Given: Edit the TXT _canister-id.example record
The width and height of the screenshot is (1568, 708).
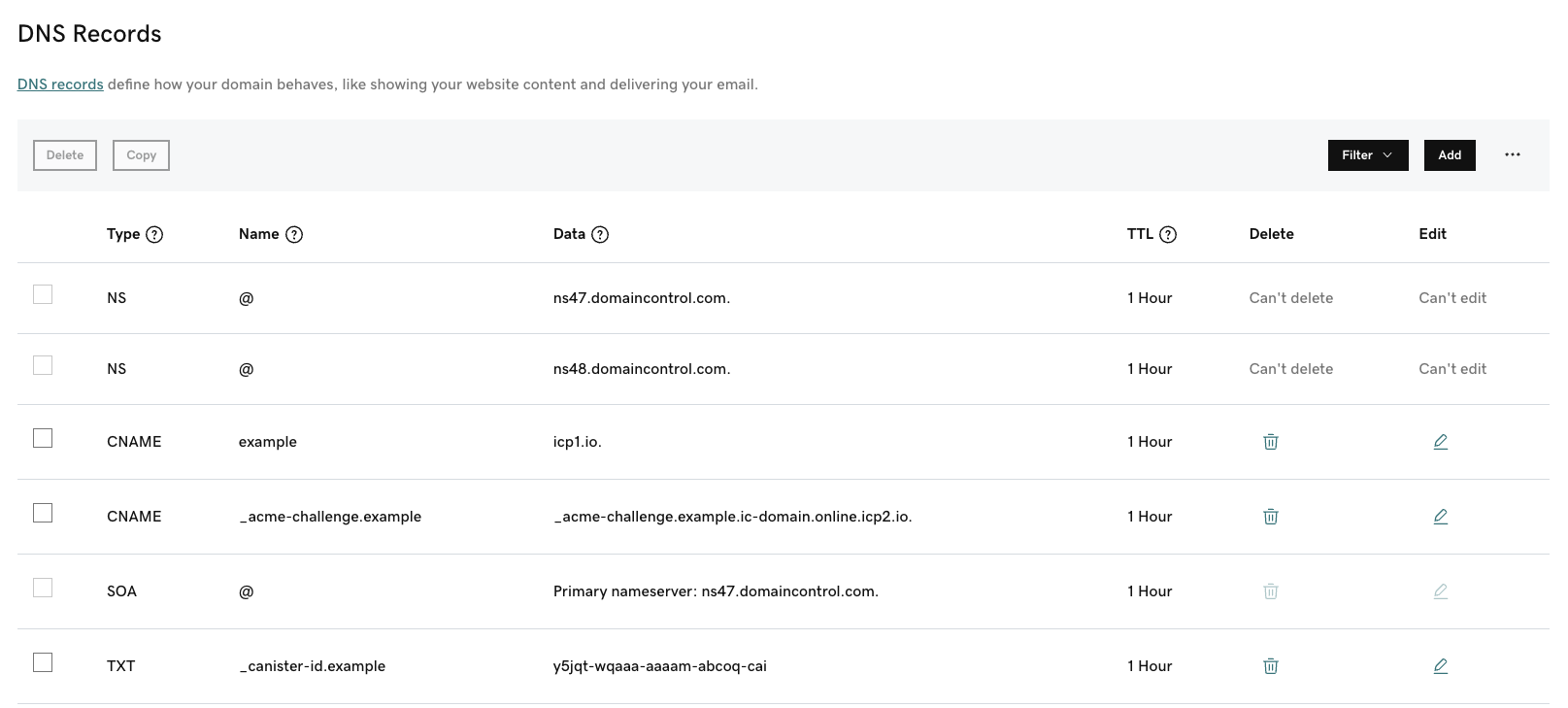Looking at the screenshot, I should (x=1441, y=666).
